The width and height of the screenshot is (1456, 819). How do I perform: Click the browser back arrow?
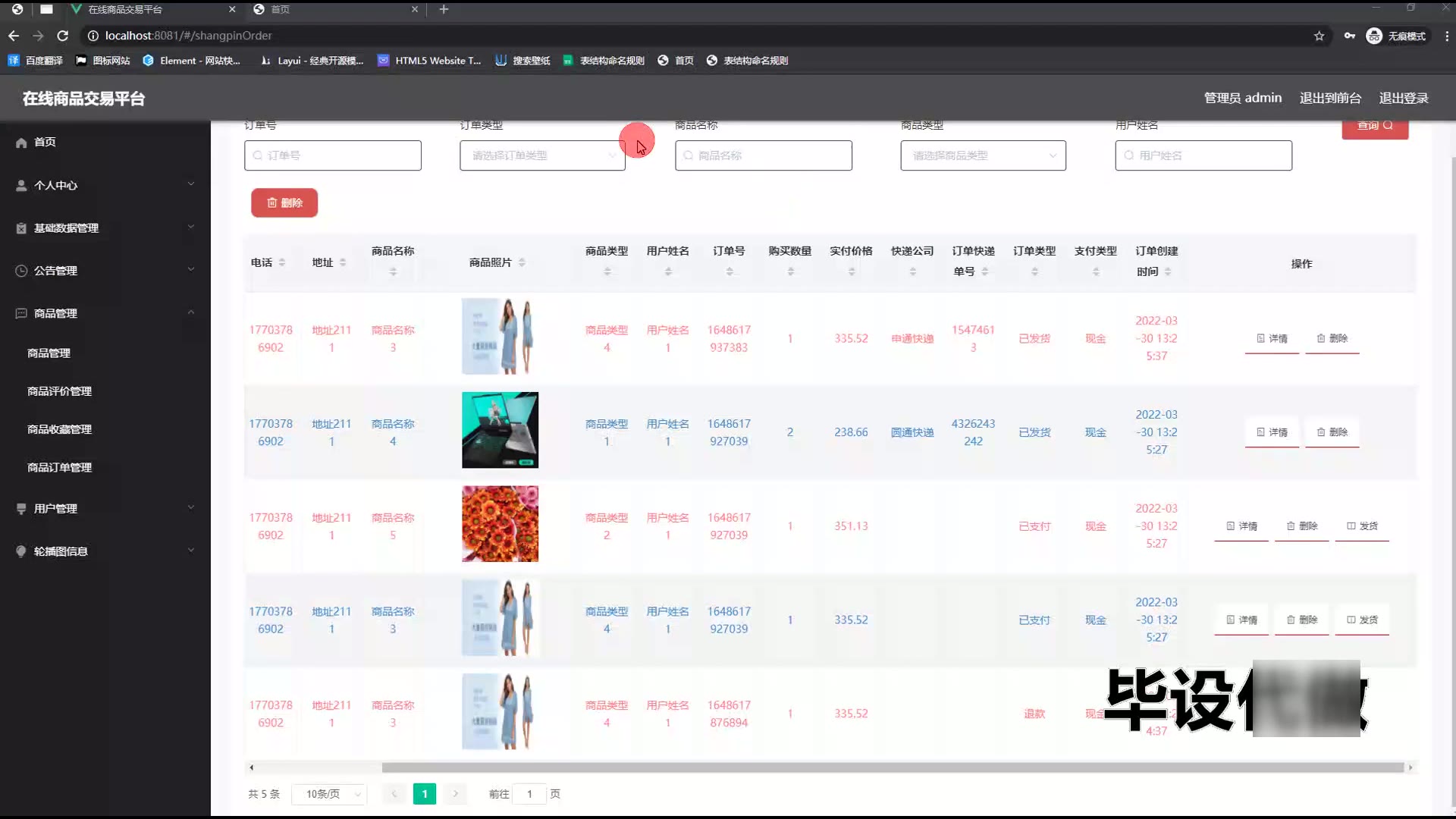coord(14,36)
